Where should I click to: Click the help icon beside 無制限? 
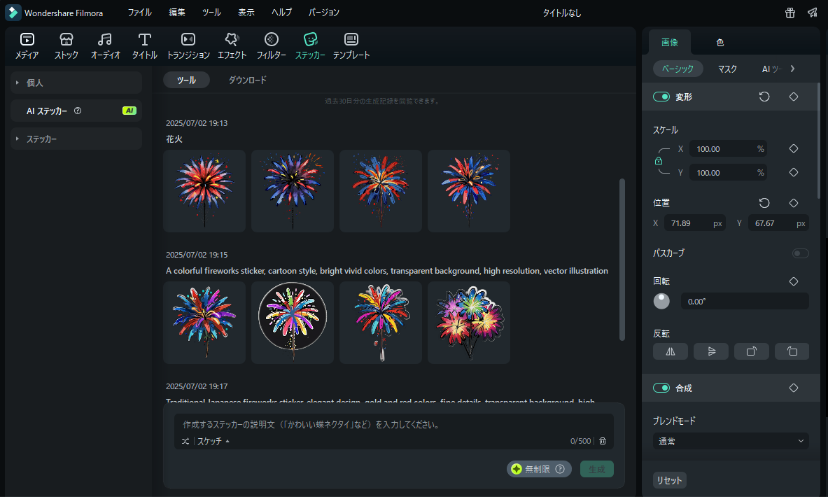(x=560, y=469)
